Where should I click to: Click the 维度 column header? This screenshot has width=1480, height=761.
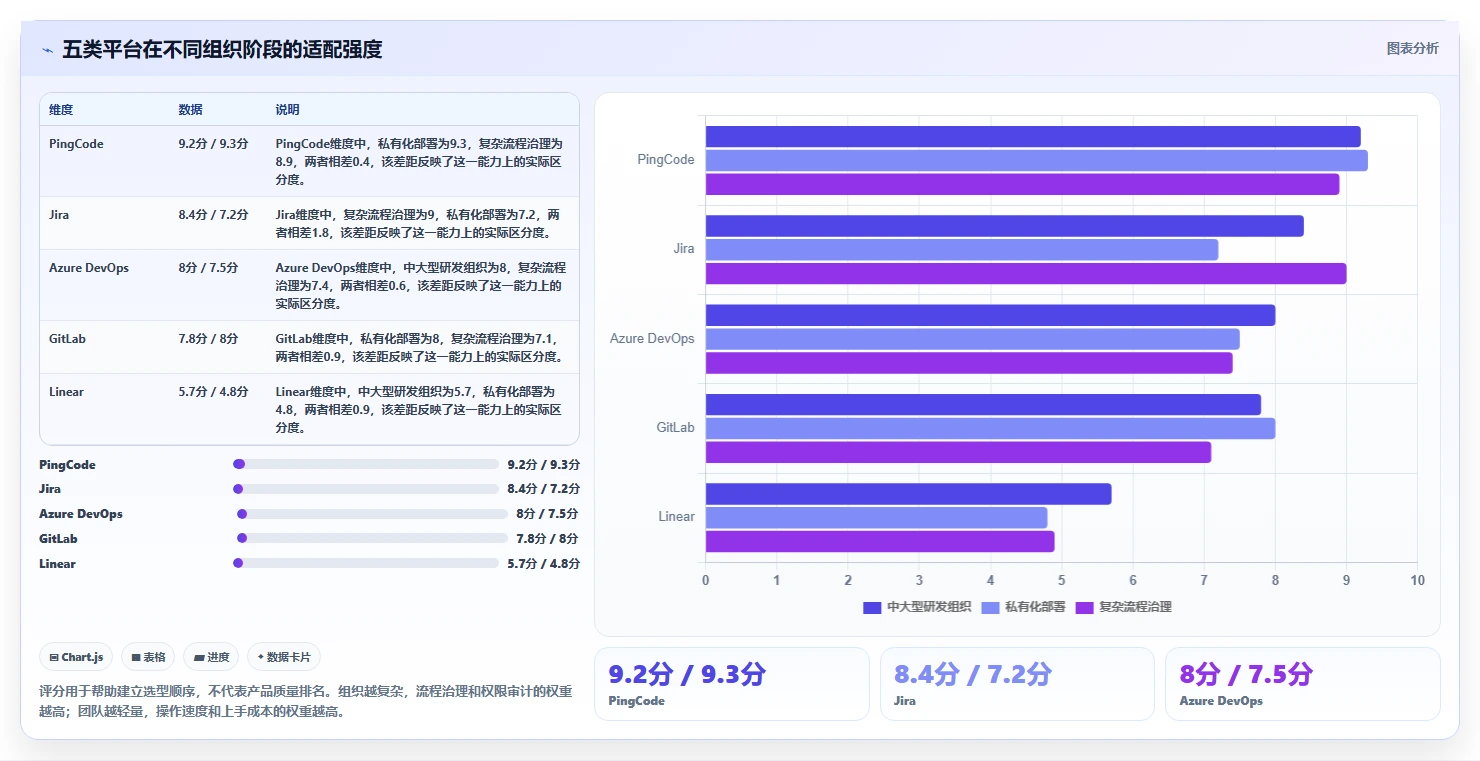pyautogui.click(x=61, y=110)
